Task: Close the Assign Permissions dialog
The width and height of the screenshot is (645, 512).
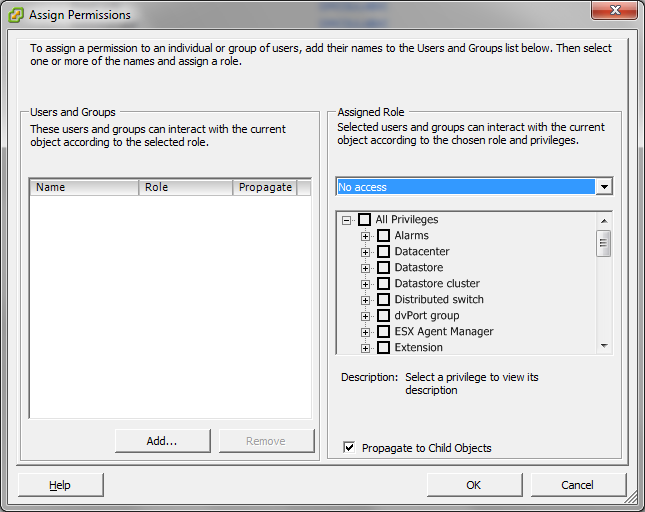Action: 615,11
